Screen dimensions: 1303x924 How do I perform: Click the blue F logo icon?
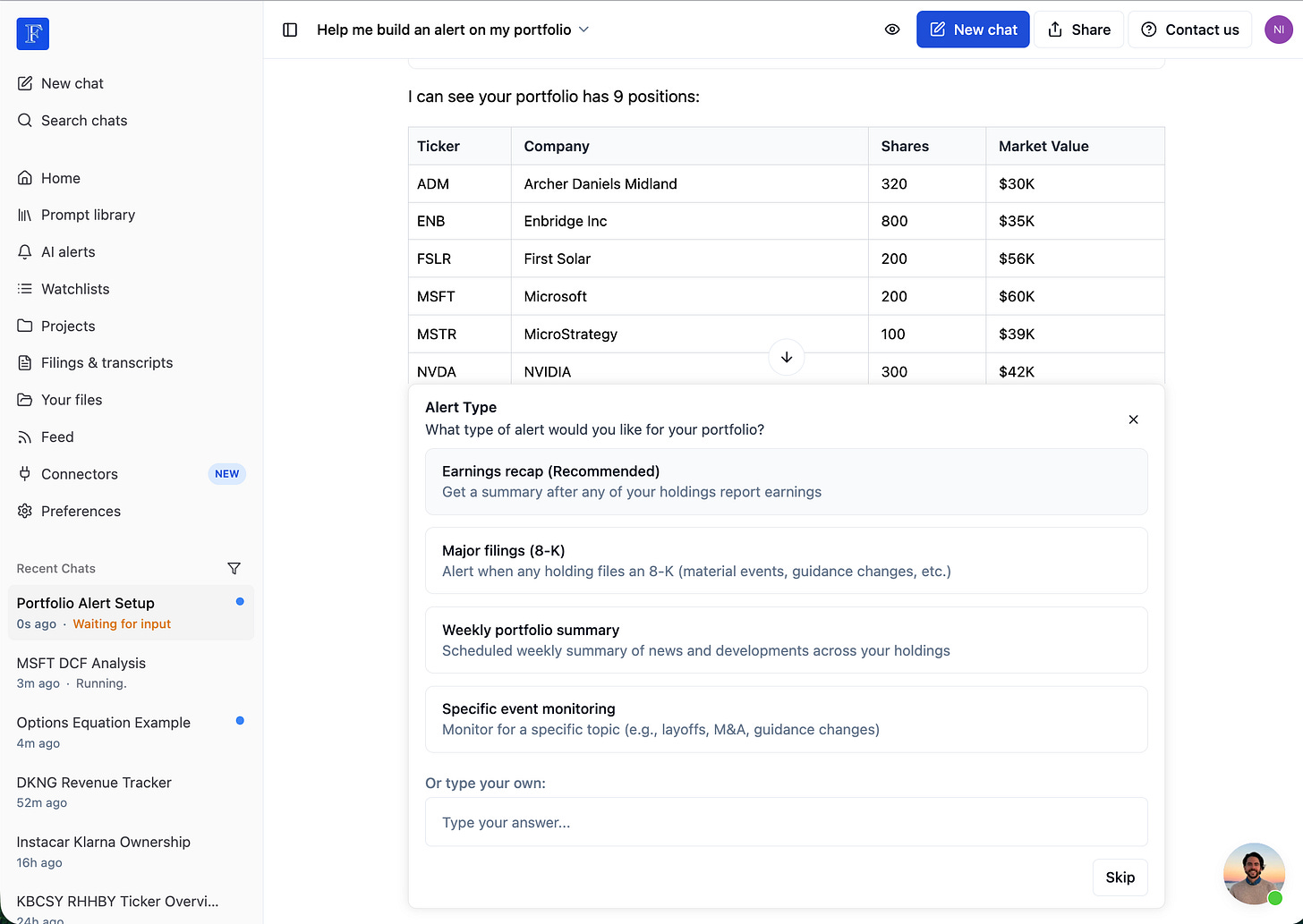point(33,34)
